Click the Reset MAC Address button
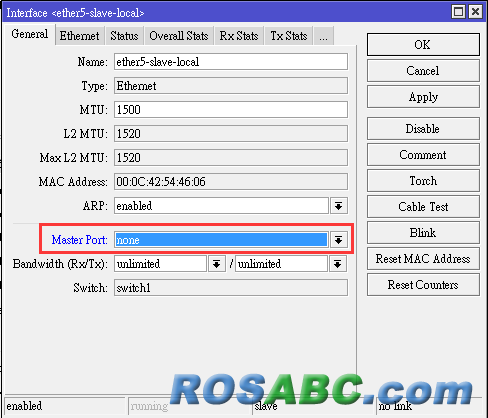Screen dimensions: 488x418 pyautogui.click(x=423, y=259)
